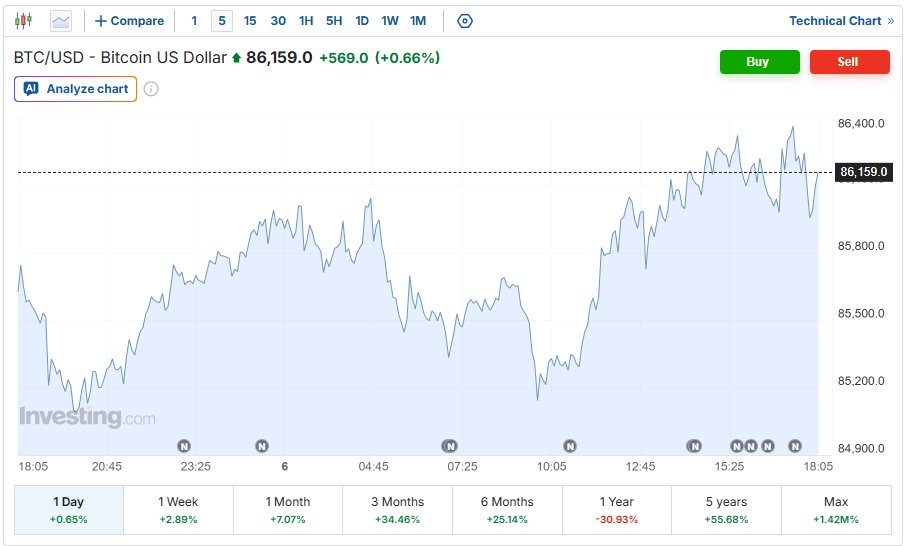906x546 pixels.
Task: Click the red Sell button
Action: [x=849, y=62]
